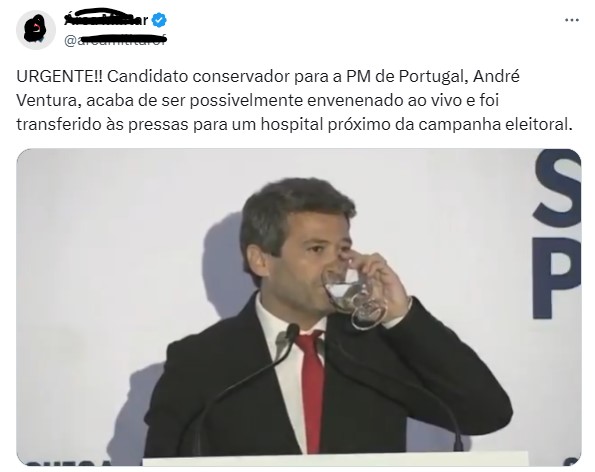Click the blue verified badge
The width and height of the screenshot is (595, 472).
[x=159, y=20]
